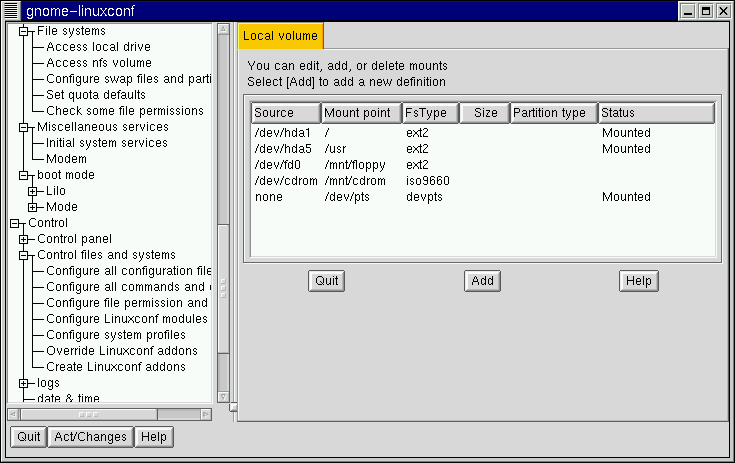This screenshot has width=735, height=463.
Task: Expand the Lilo tree node
Action: [x=32, y=191]
